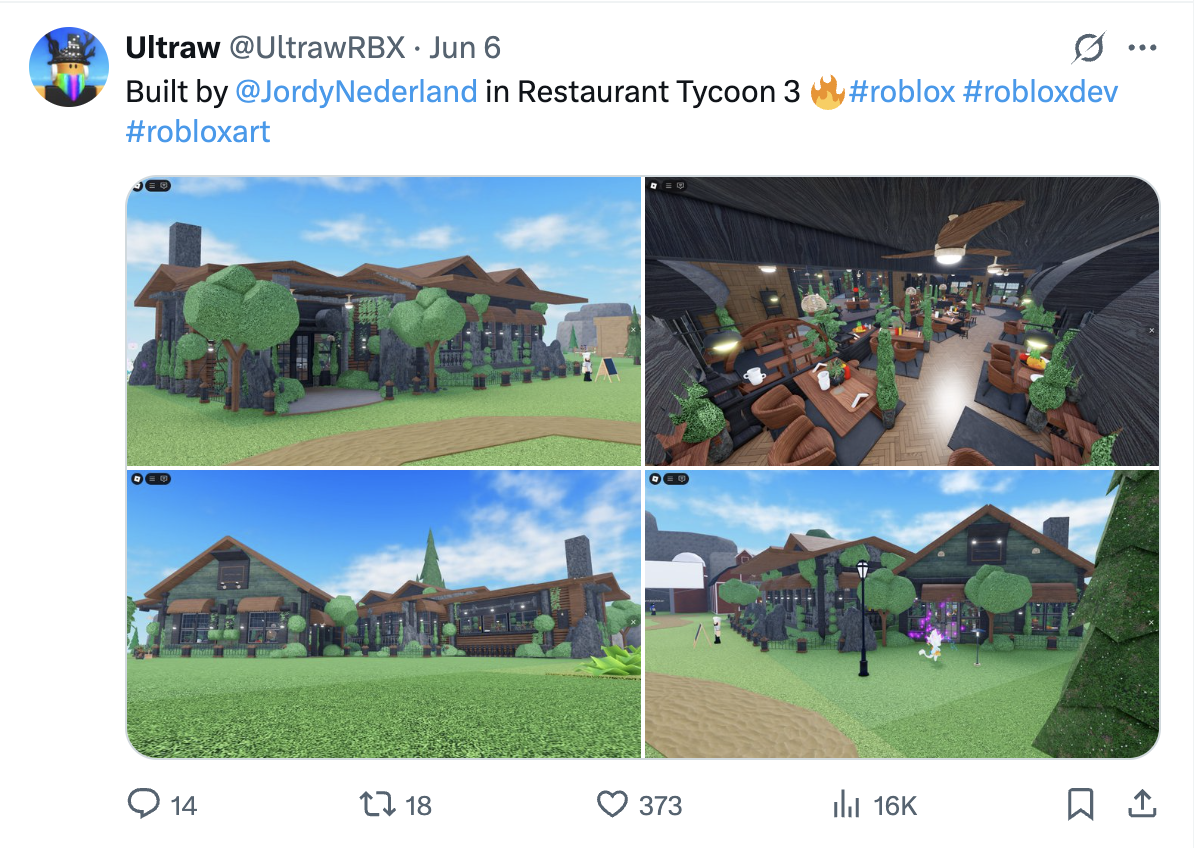The height and width of the screenshot is (848, 1194).
Task: Open the bottom-left wide lawn view image
Action: pos(384,614)
